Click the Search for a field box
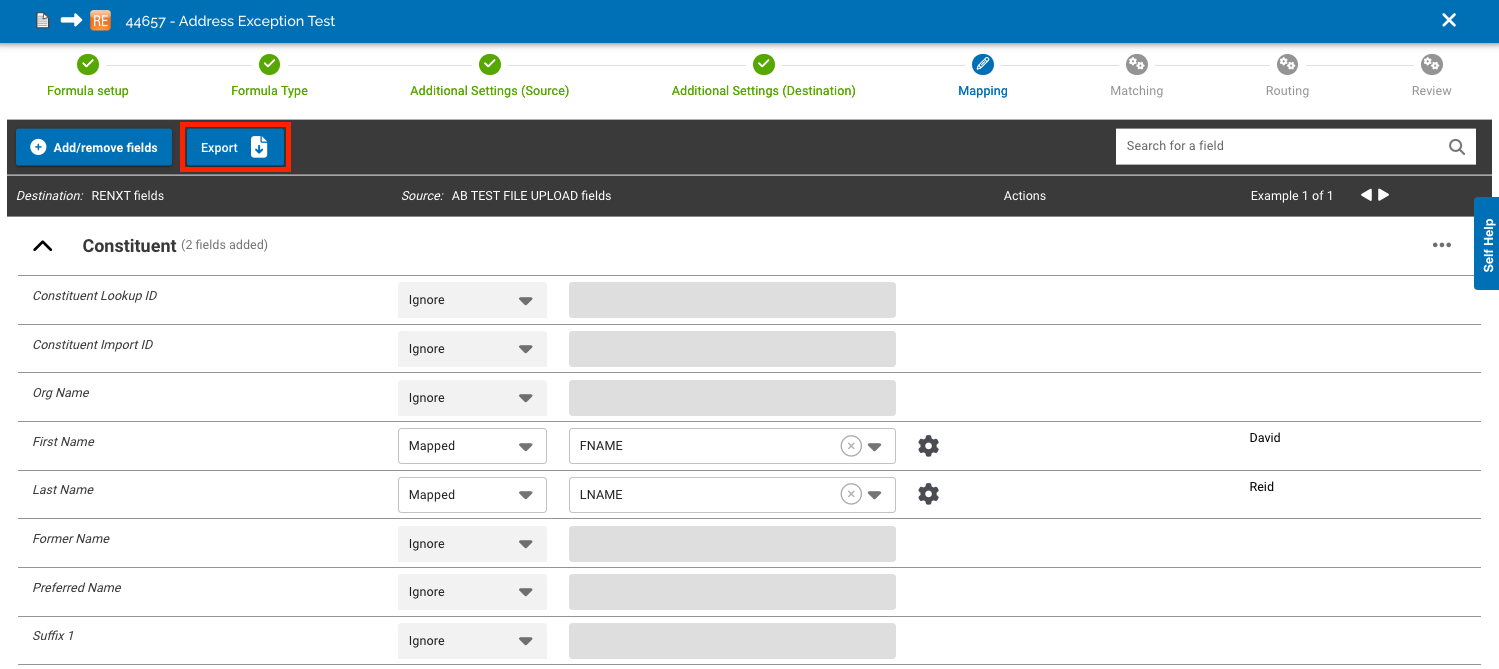Viewport: 1499px width, 669px height. (1280, 146)
